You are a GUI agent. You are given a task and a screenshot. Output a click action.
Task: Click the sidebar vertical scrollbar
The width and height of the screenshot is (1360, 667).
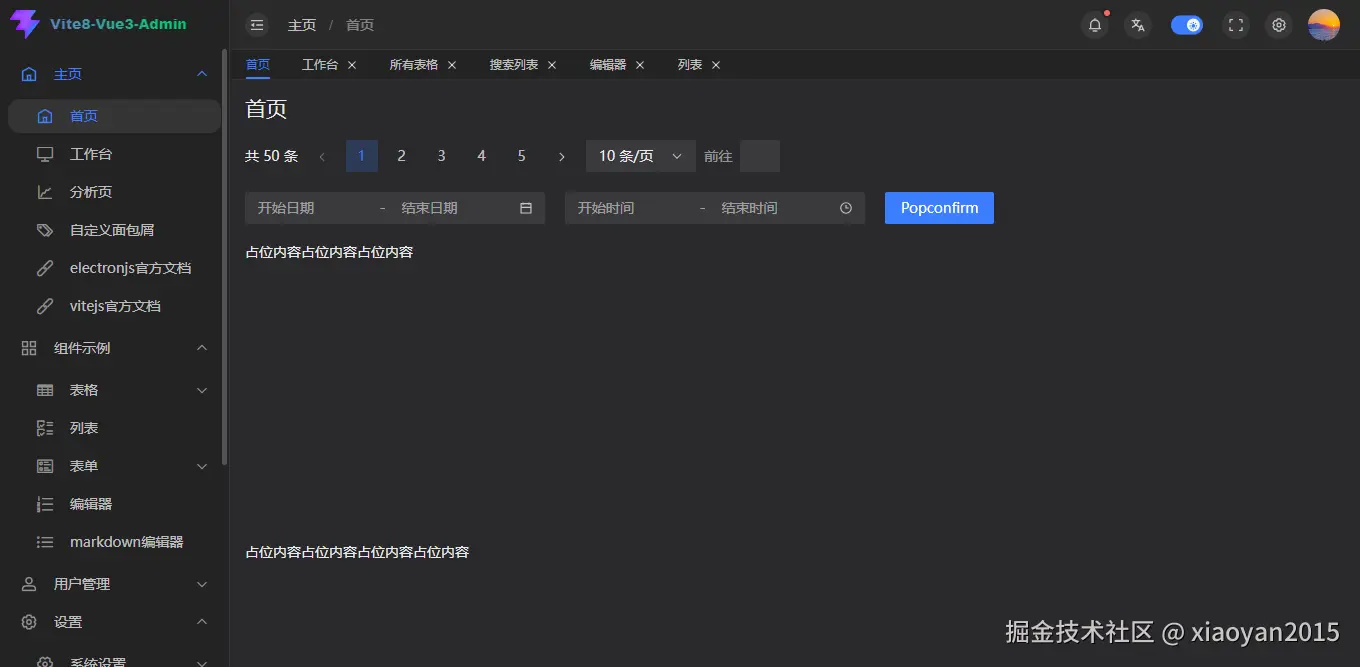[x=225, y=258]
